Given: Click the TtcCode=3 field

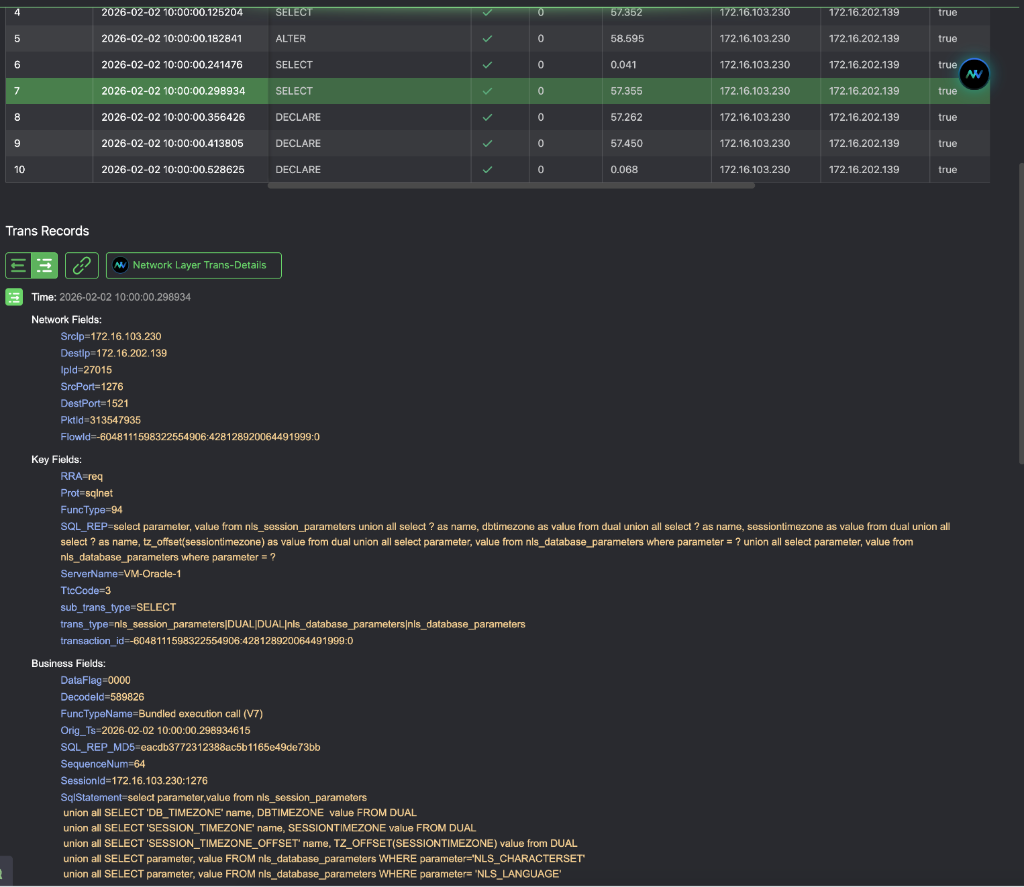Looking at the screenshot, I should [x=86, y=590].
